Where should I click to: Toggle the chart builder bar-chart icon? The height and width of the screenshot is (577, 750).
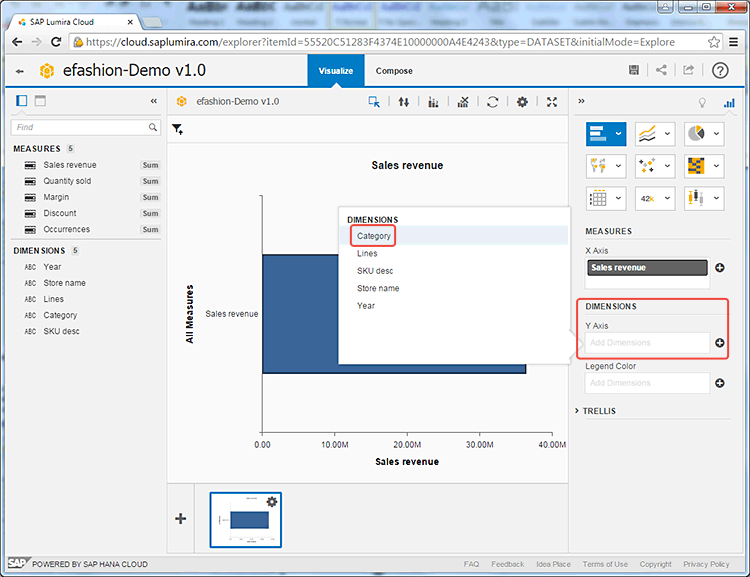pos(729,102)
